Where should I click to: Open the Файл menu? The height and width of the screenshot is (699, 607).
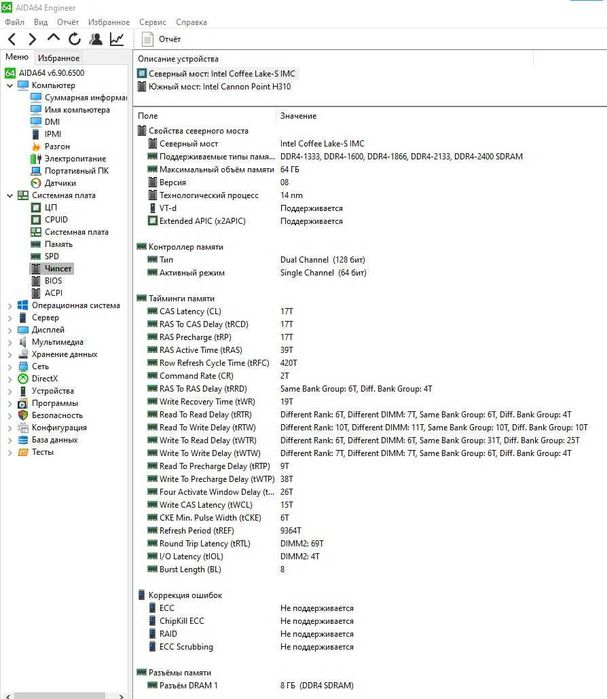pos(15,22)
